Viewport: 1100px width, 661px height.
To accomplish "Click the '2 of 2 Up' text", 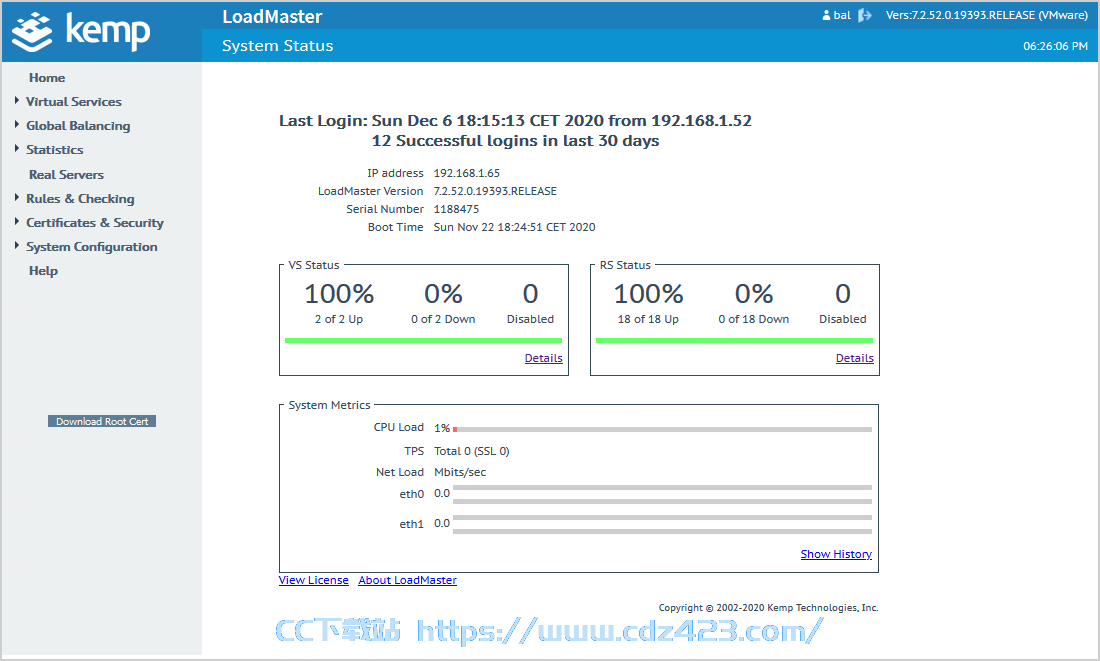I will coord(339,319).
